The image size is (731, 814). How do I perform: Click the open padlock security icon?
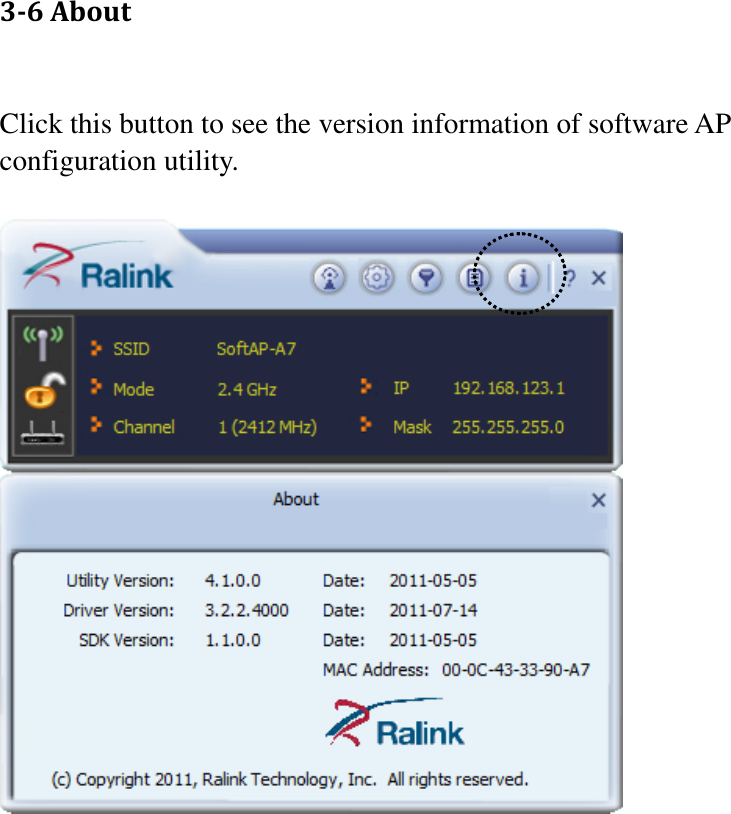[45, 390]
